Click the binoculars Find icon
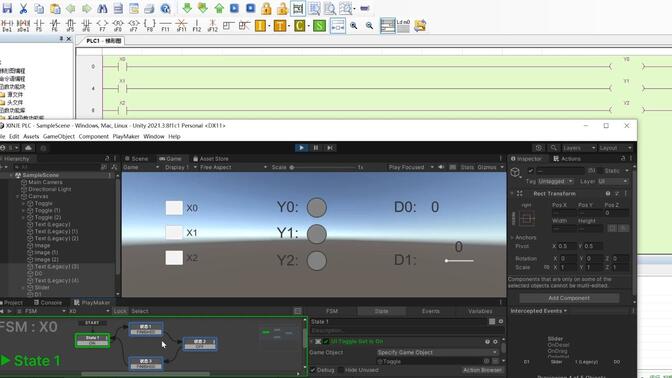This screenshot has height=378, width=672. click(x=102, y=8)
